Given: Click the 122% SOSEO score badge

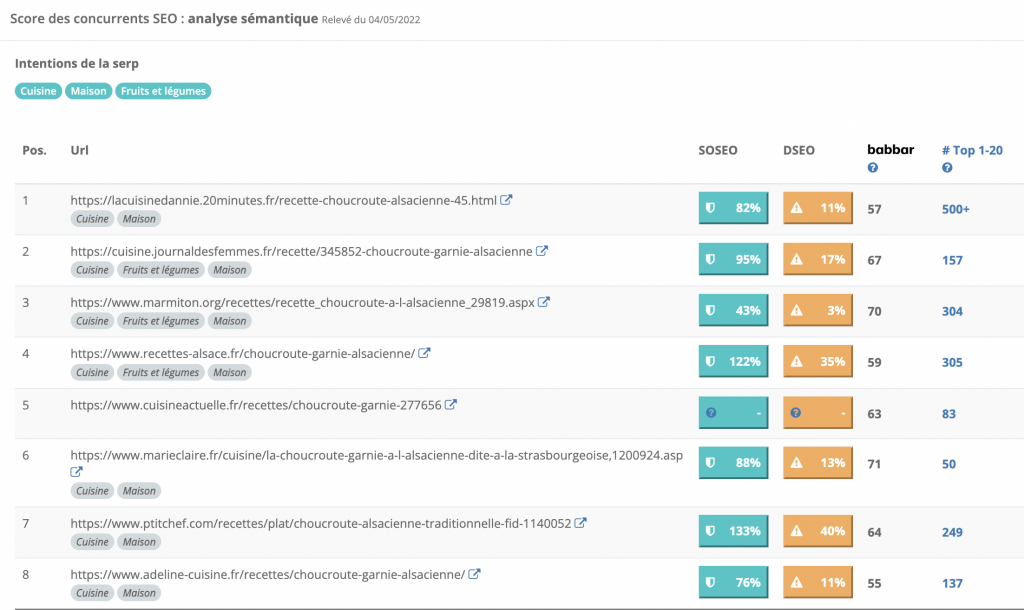Looking at the screenshot, I should 733,361.
